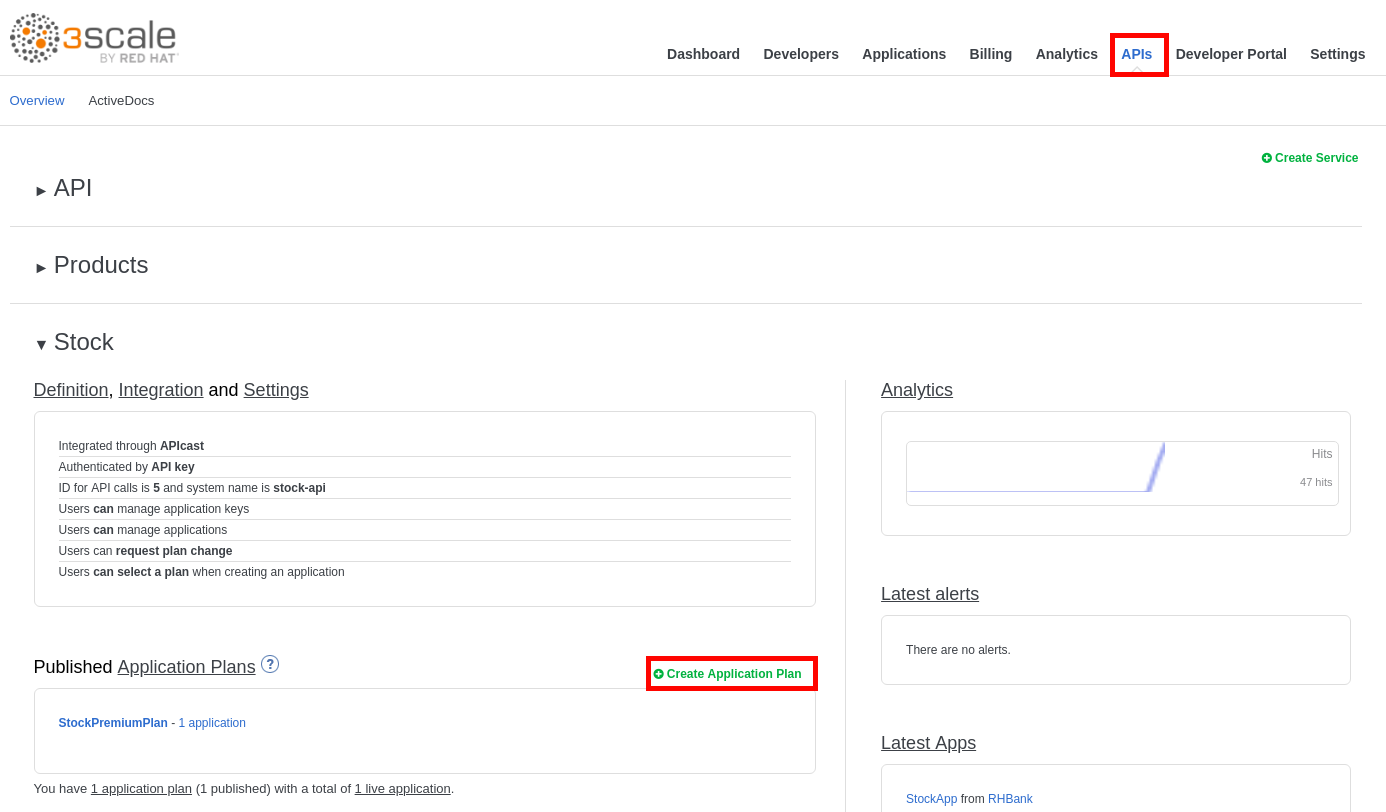
Task: Click Create Application Plan
Action: point(733,674)
